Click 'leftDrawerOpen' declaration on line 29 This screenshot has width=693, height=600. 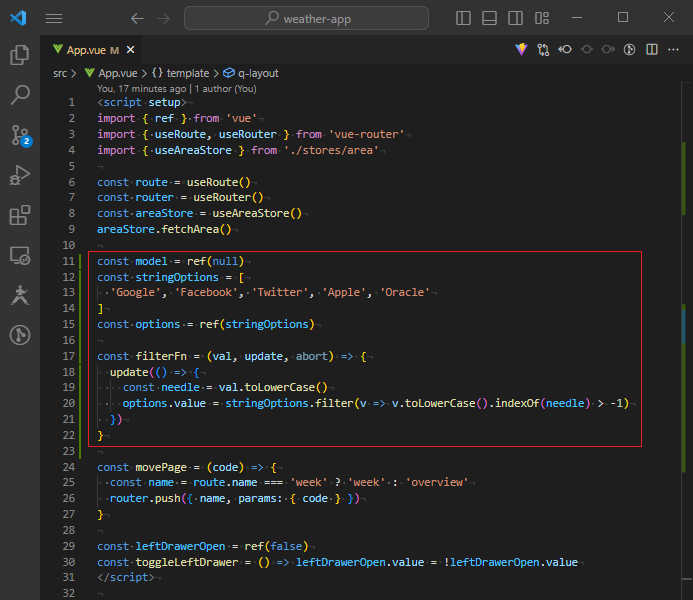tap(180, 546)
